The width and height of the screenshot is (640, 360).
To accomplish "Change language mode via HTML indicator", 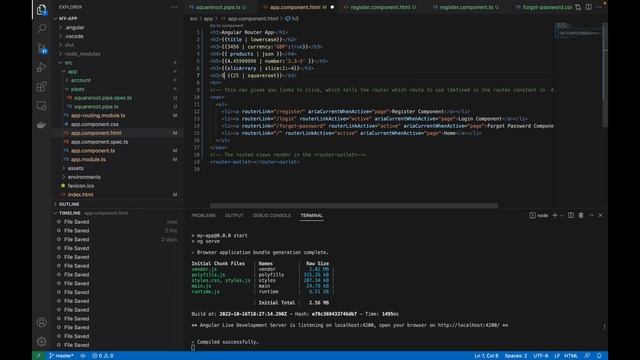I will pos(571,356).
